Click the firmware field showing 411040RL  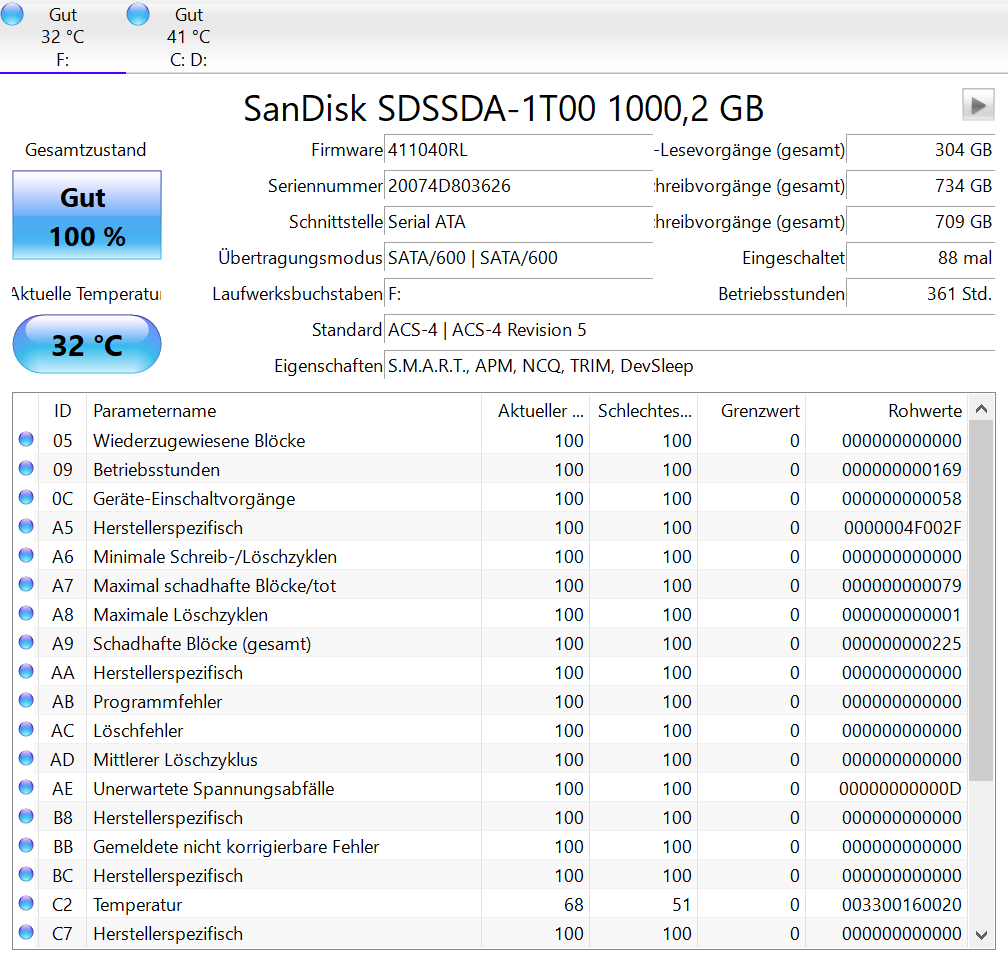click(x=518, y=151)
